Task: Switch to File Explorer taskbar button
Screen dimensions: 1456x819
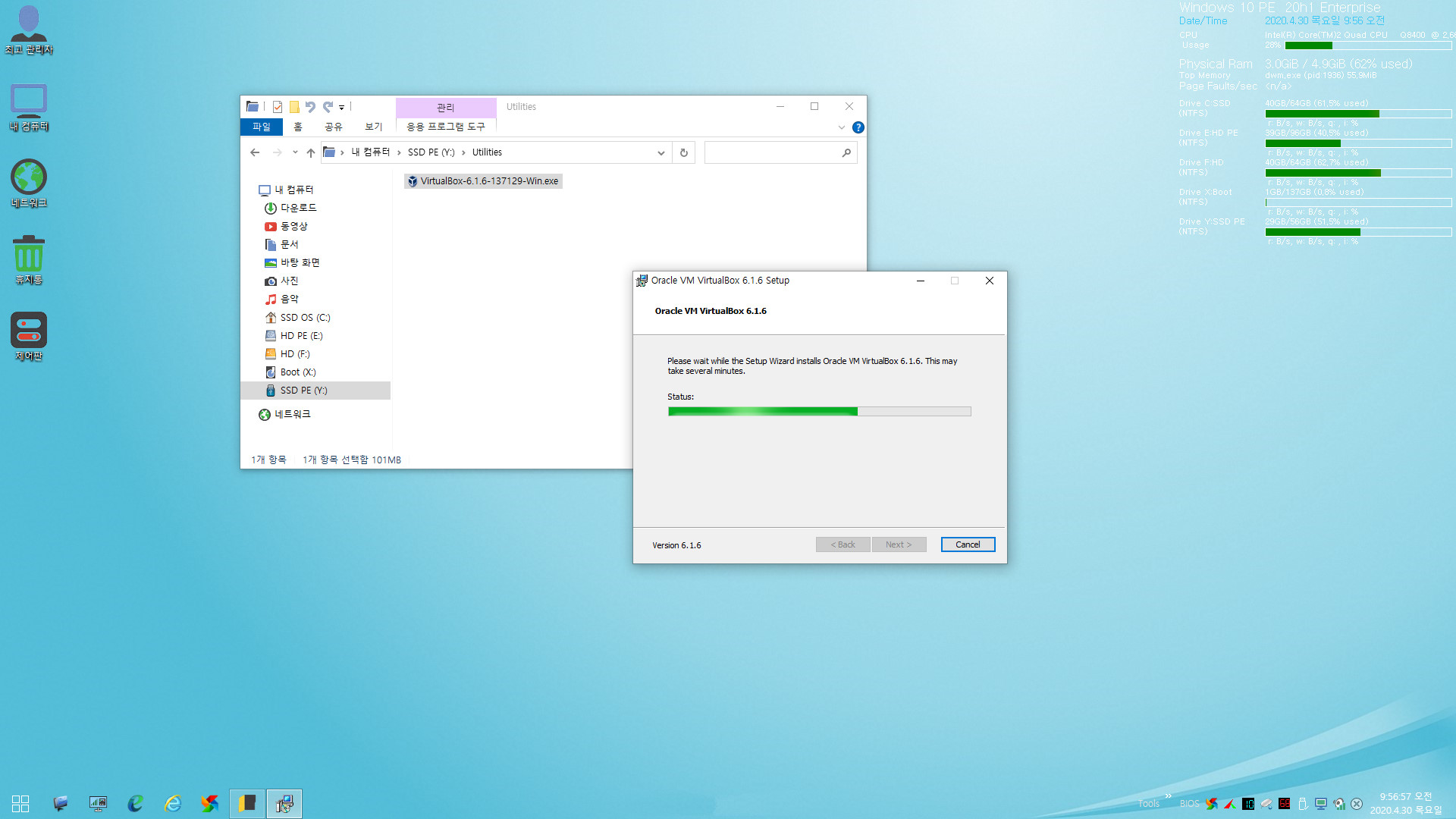Action: [x=247, y=803]
